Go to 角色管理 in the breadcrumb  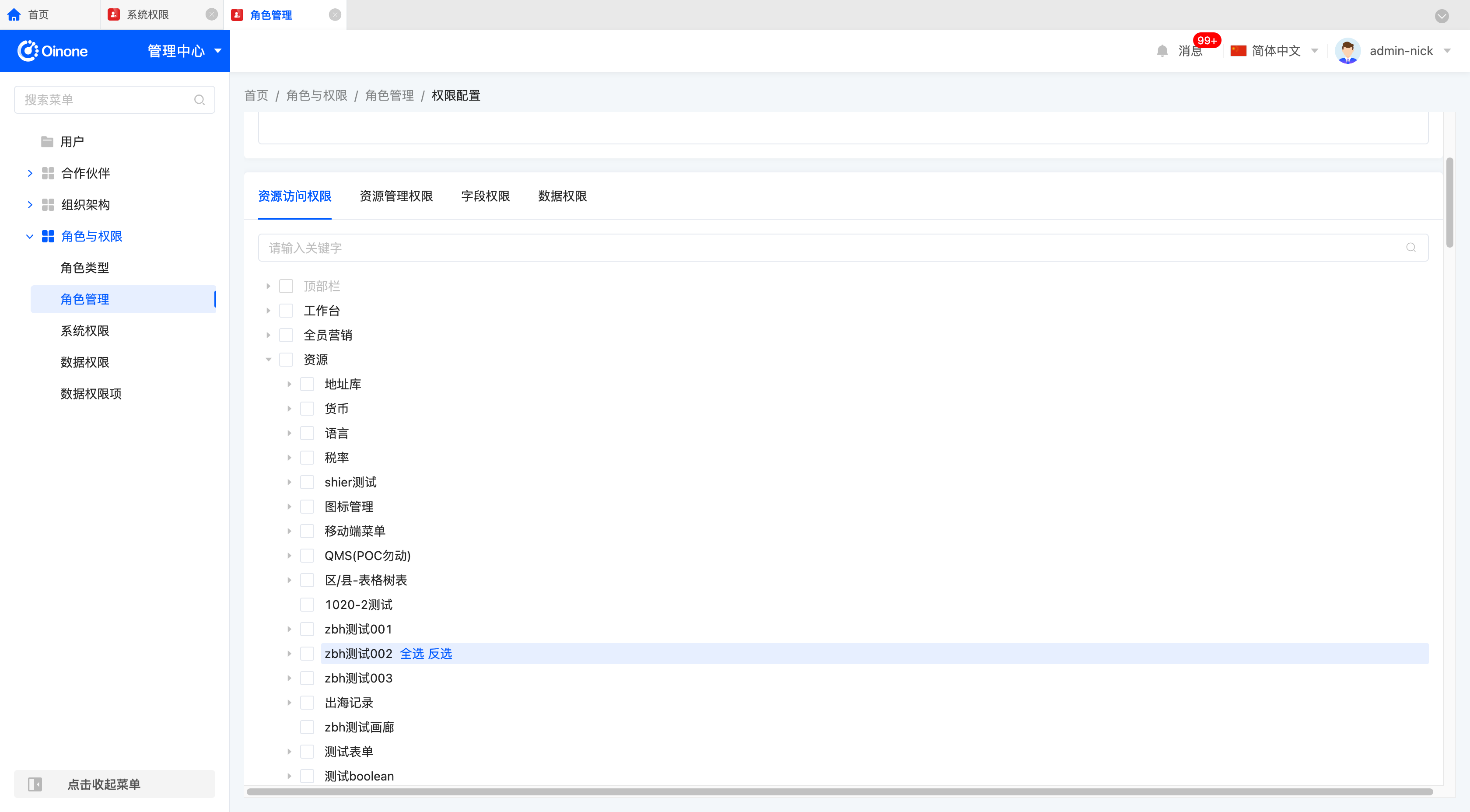pos(389,96)
